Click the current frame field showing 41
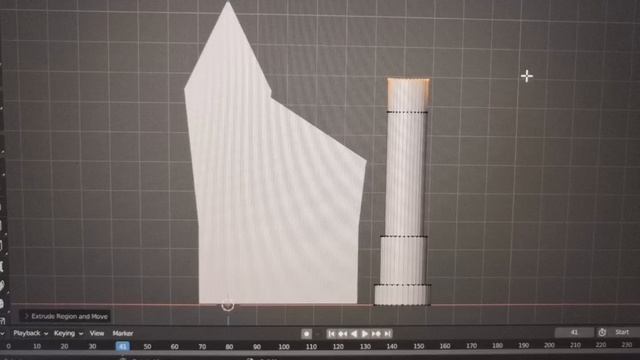Image resolution: width=640 pixels, height=360 pixels. (574, 333)
